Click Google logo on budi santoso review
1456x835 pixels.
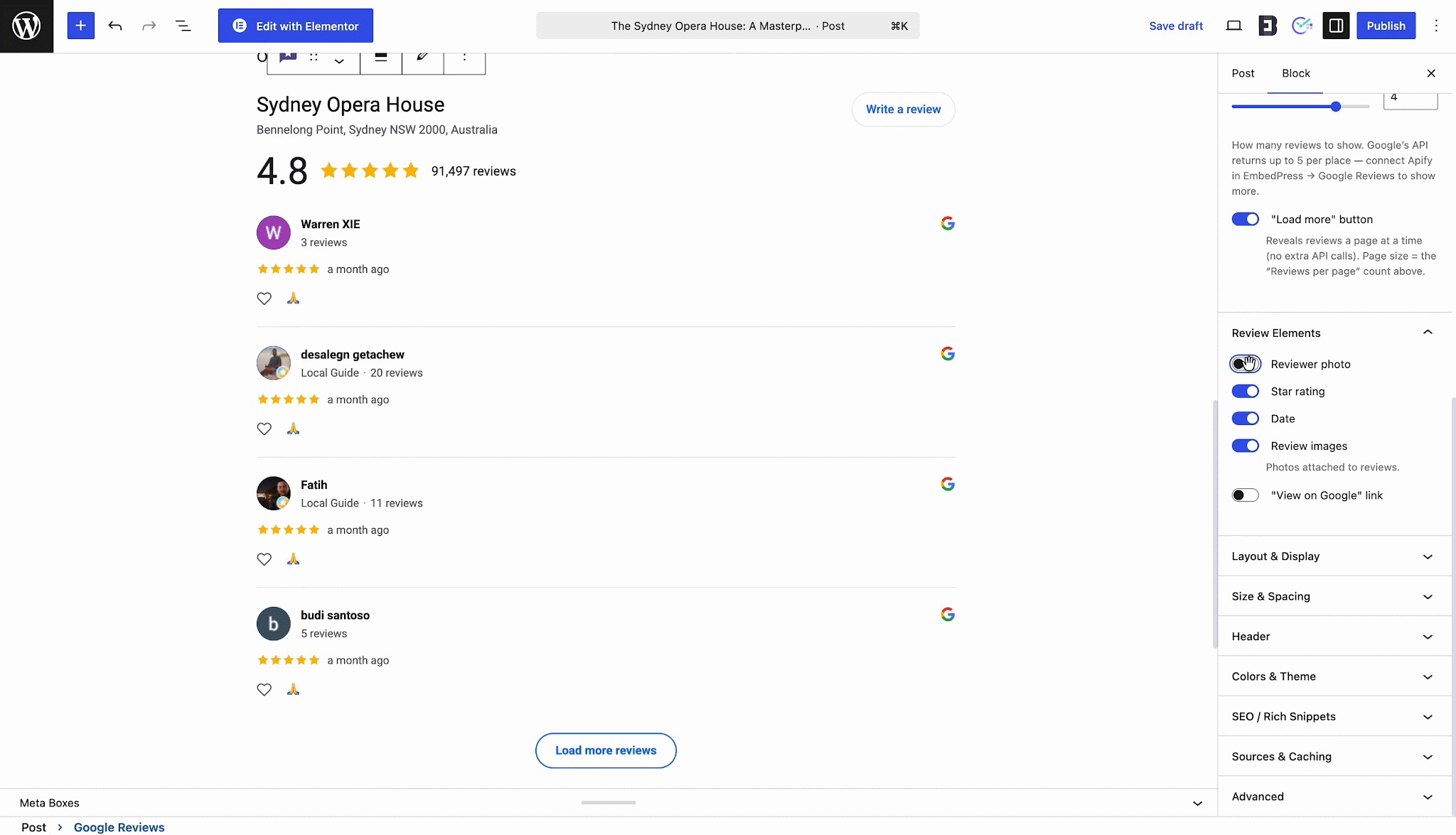pyautogui.click(x=947, y=614)
